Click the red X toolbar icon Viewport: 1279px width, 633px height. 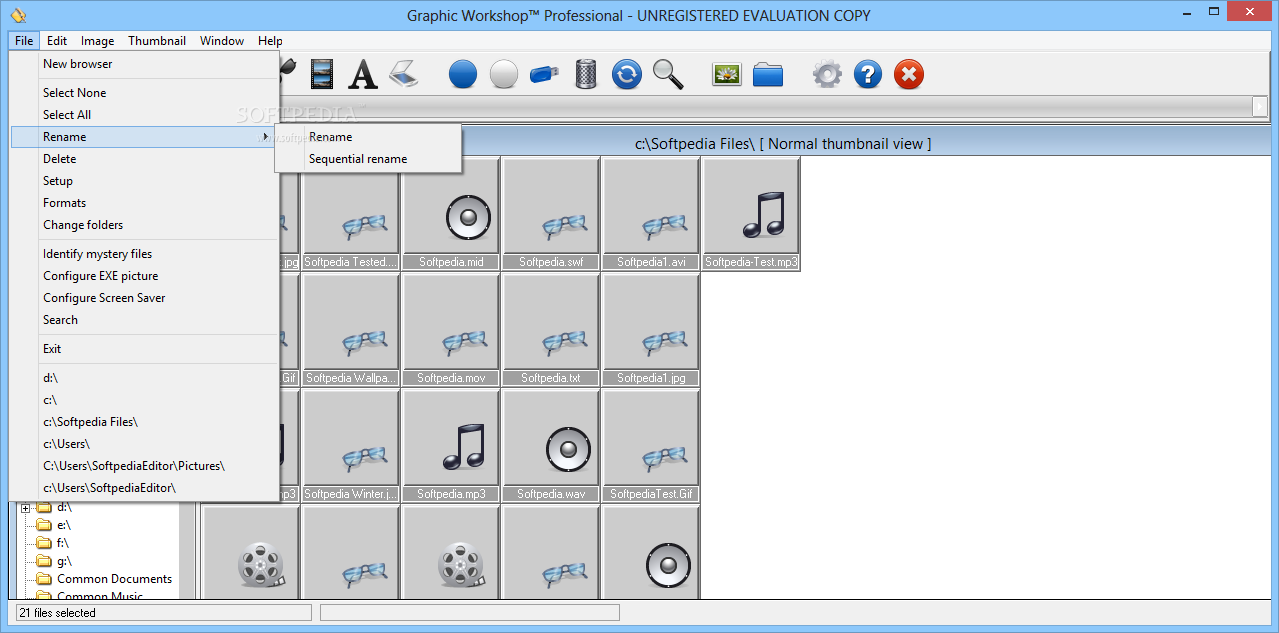tap(909, 74)
